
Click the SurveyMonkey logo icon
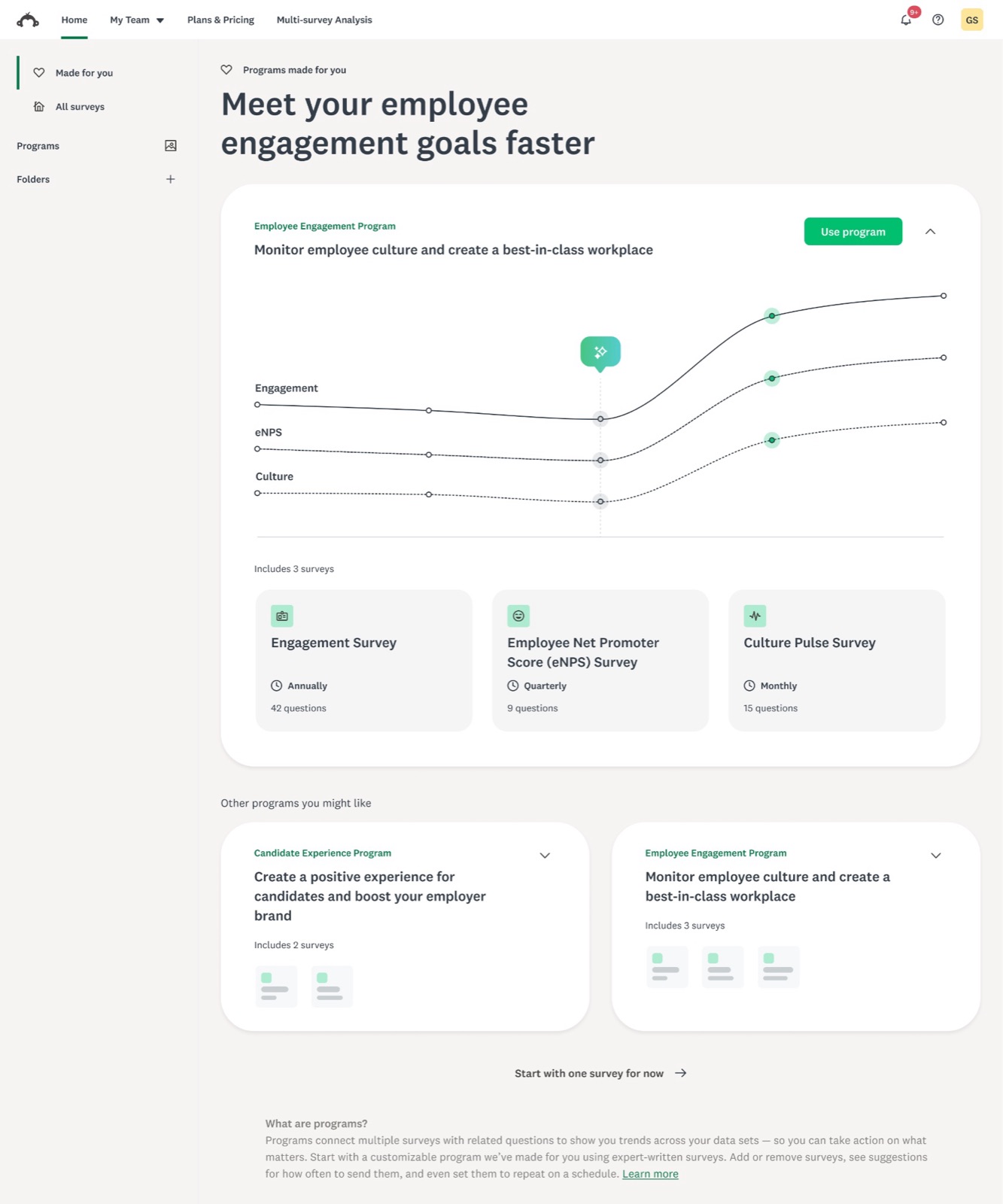pos(28,20)
